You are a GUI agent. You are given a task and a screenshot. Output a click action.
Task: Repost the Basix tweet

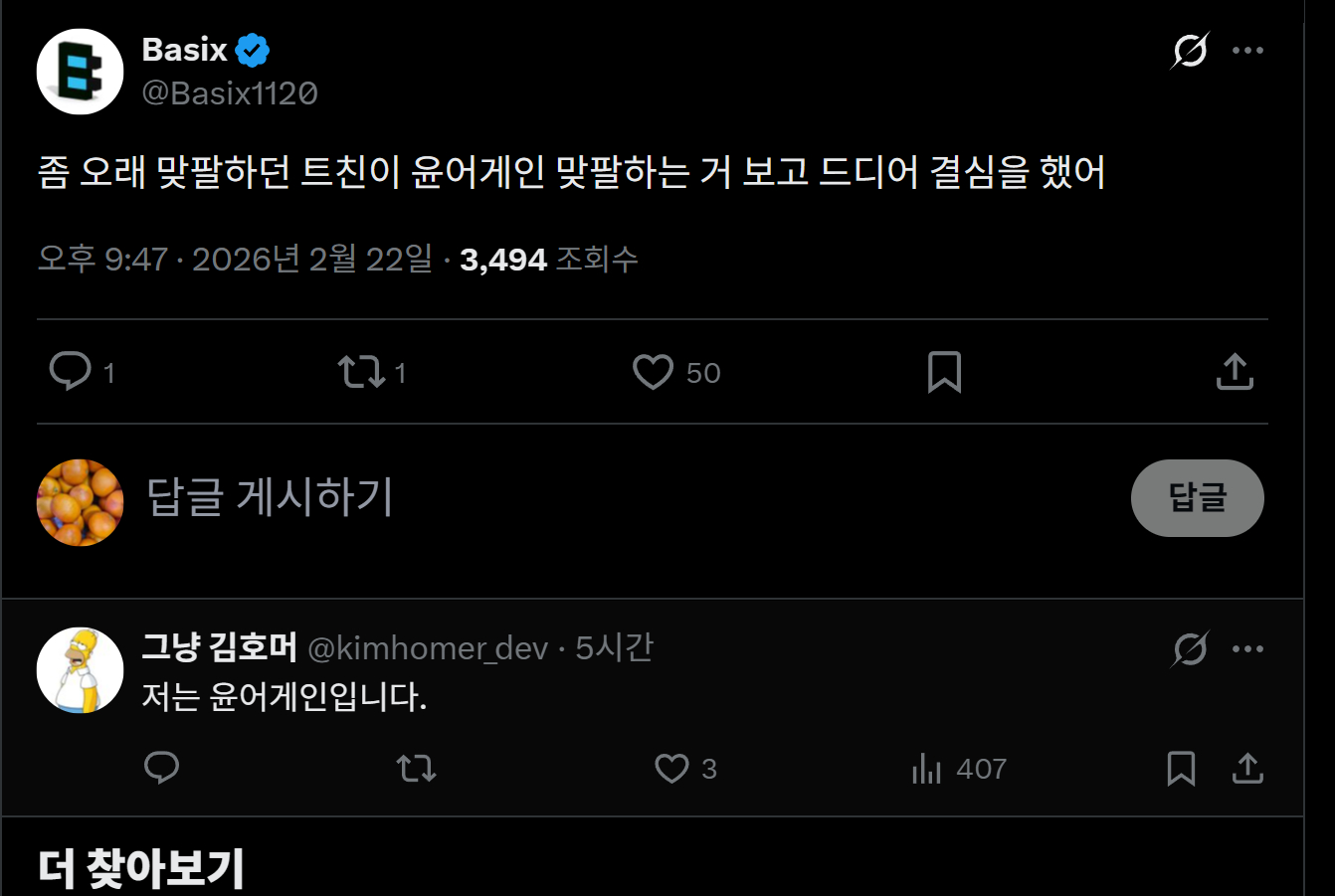click(360, 372)
